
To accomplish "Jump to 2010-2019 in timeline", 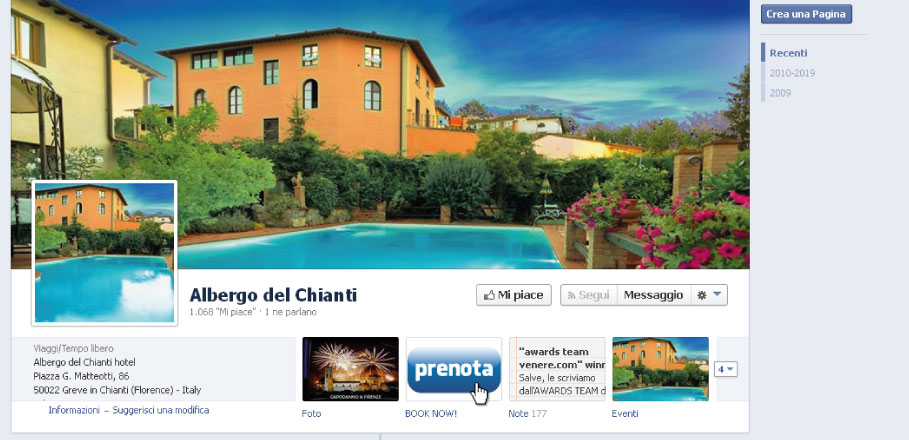I will coord(792,73).
